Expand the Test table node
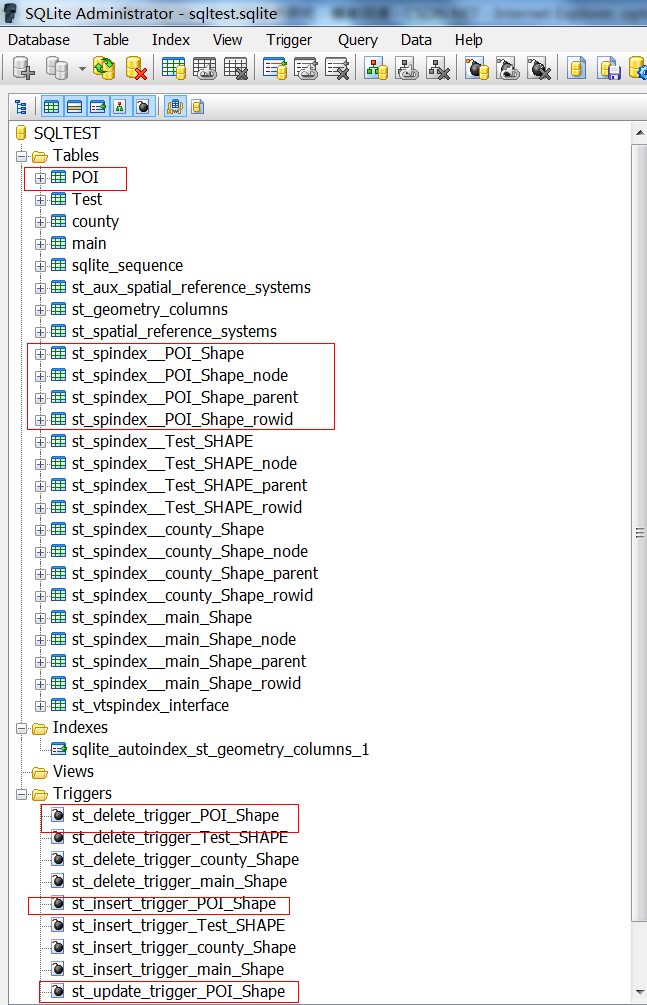Screen dimensions: 647x1005 pyautogui.click(x=40, y=200)
